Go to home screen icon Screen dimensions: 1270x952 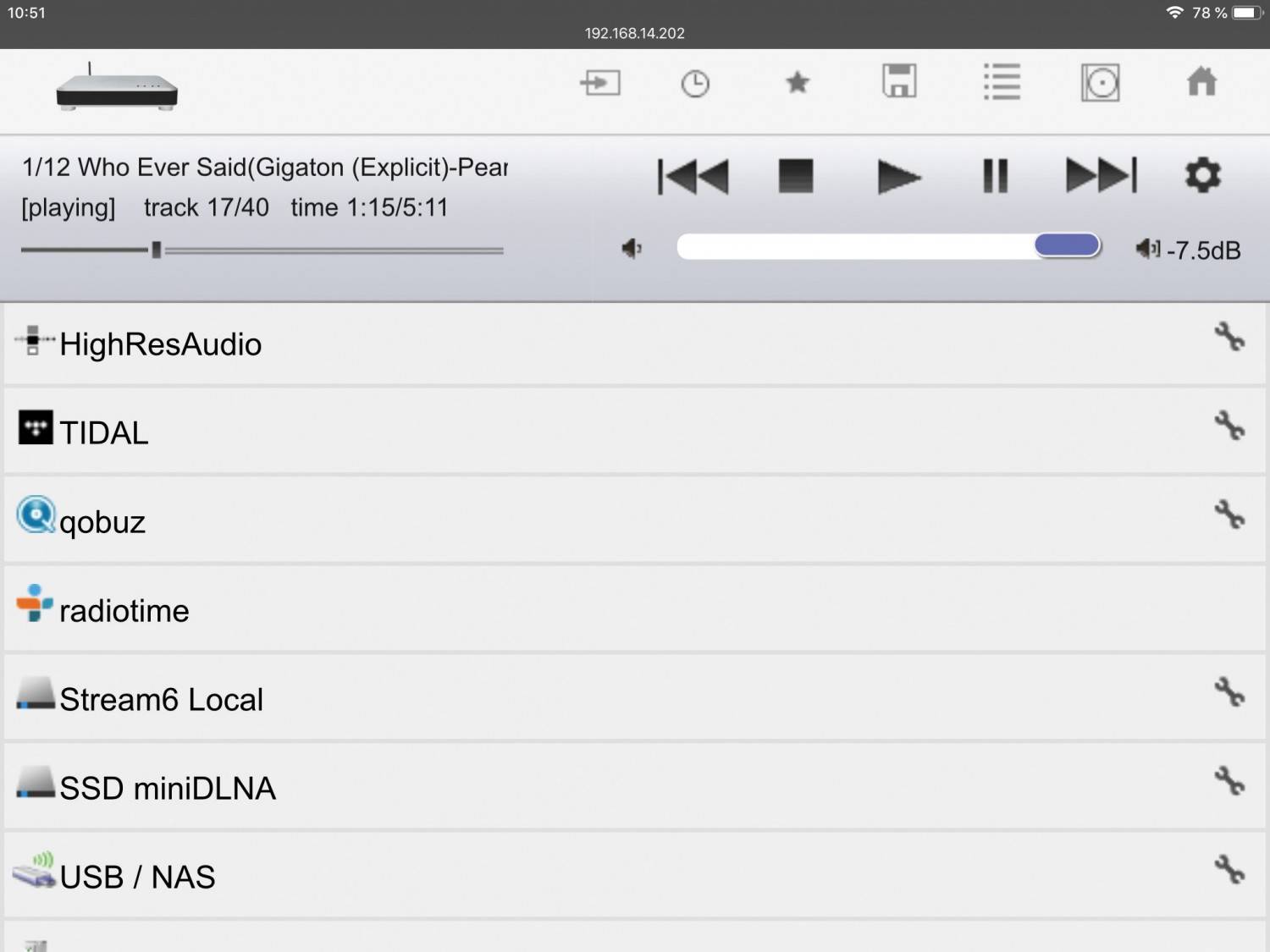click(x=1202, y=81)
